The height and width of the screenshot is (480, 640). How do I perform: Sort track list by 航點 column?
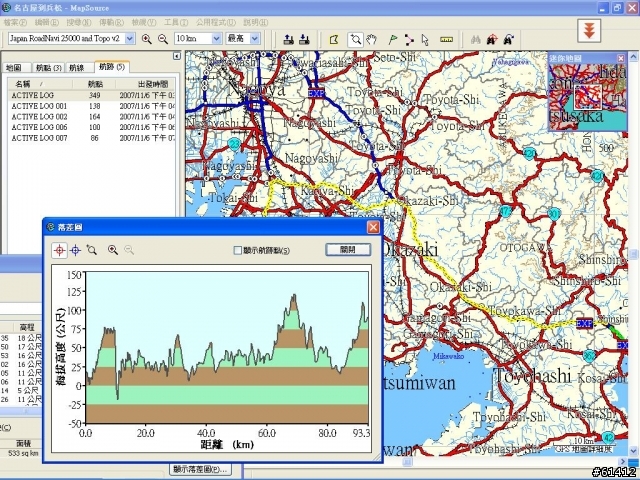[94, 84]
